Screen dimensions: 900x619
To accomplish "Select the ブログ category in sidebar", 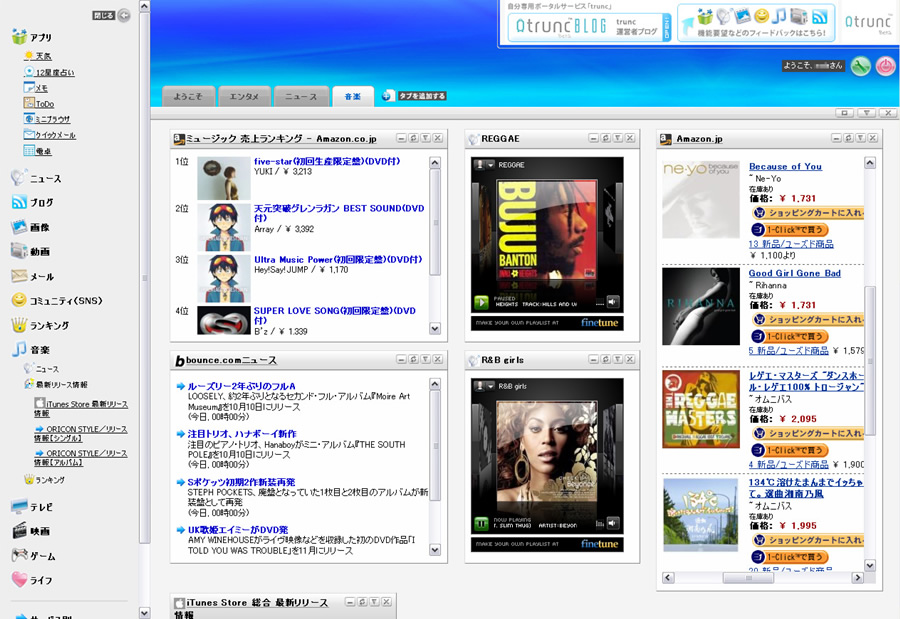I will pyautogui.click(x=33, y=202).
